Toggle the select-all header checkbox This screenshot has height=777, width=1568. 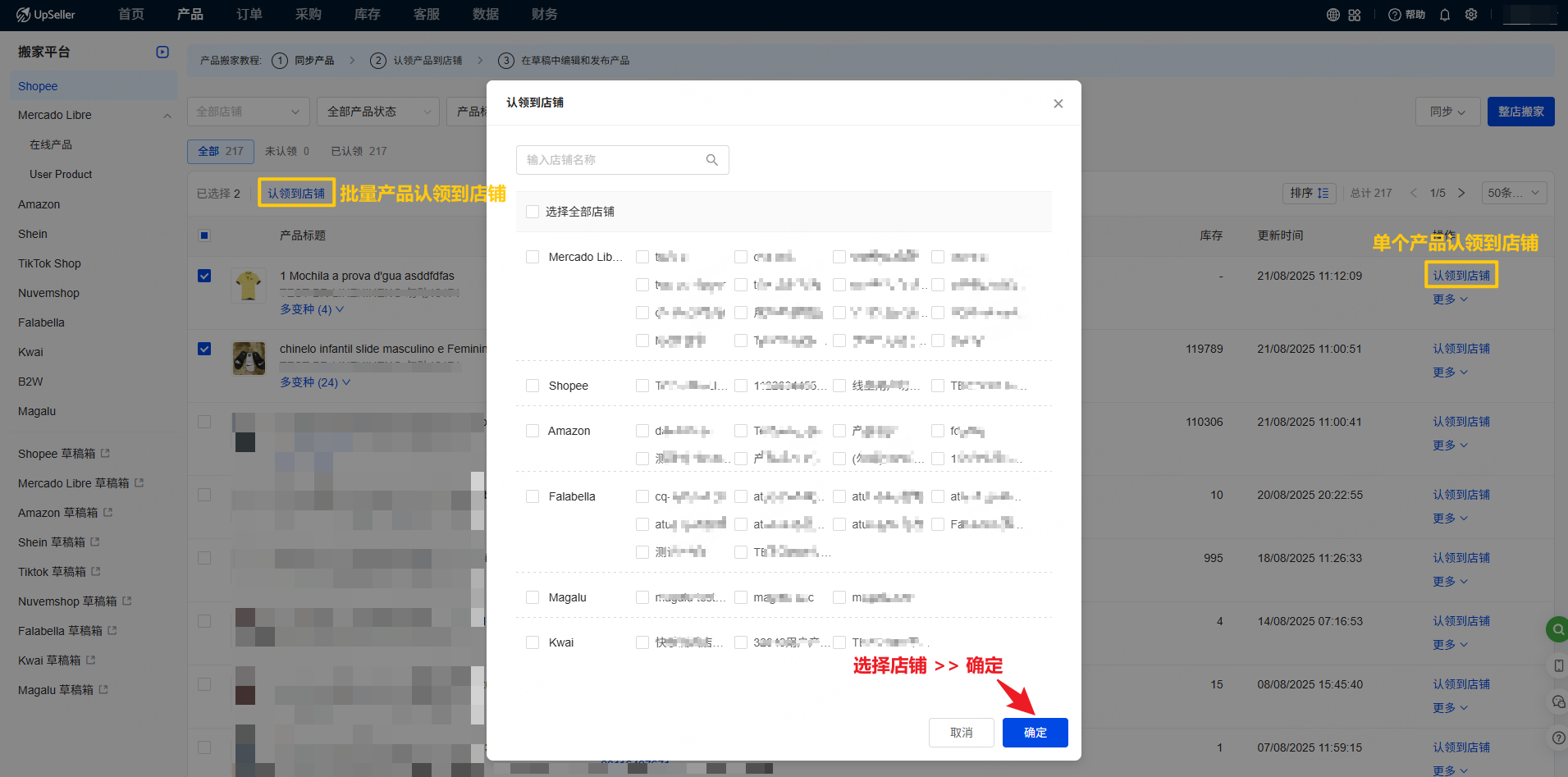pos(204,235)
